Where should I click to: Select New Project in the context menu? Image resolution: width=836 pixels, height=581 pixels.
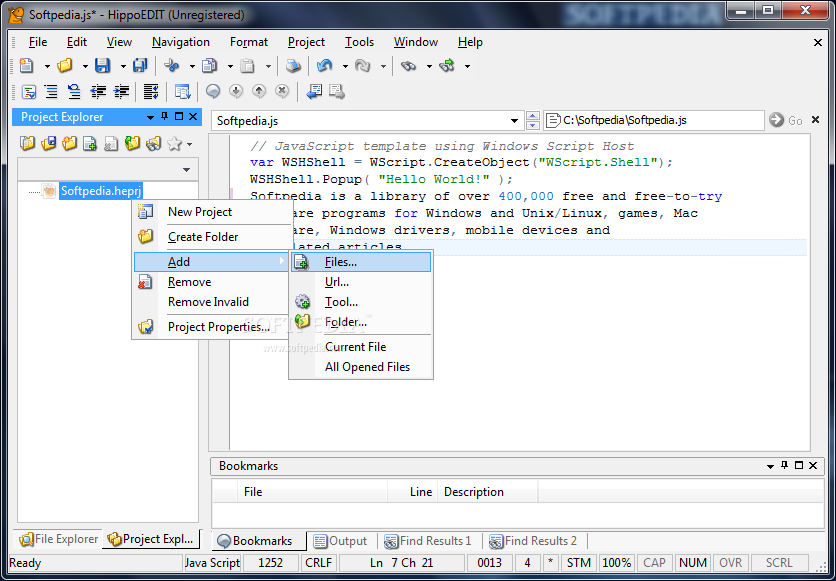[212, 212]
